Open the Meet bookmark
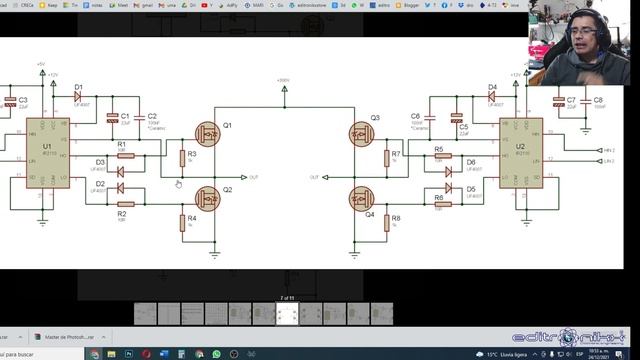This screenshot has width=640, height=360. point(119,5)
